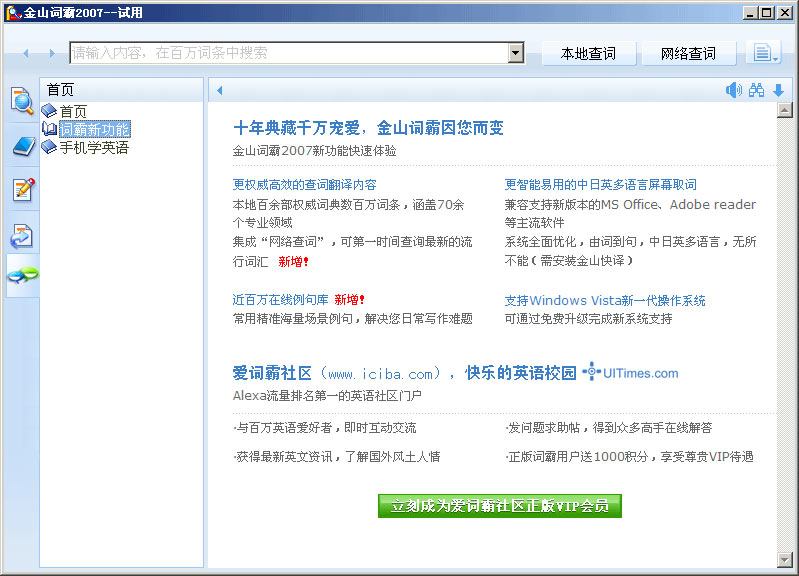Open link 支持Windows Vista新一代操作系统

tap(605, 301)
